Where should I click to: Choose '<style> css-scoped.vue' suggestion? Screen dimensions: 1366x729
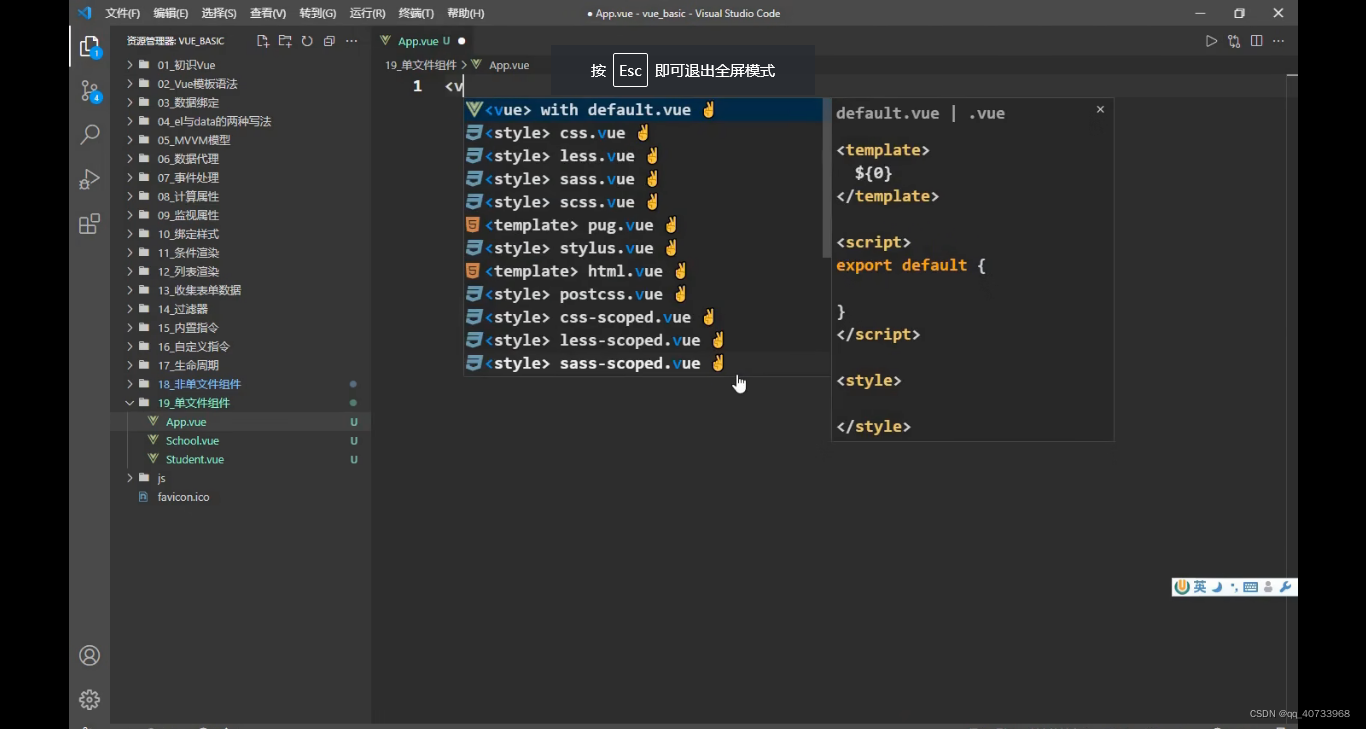643,317
